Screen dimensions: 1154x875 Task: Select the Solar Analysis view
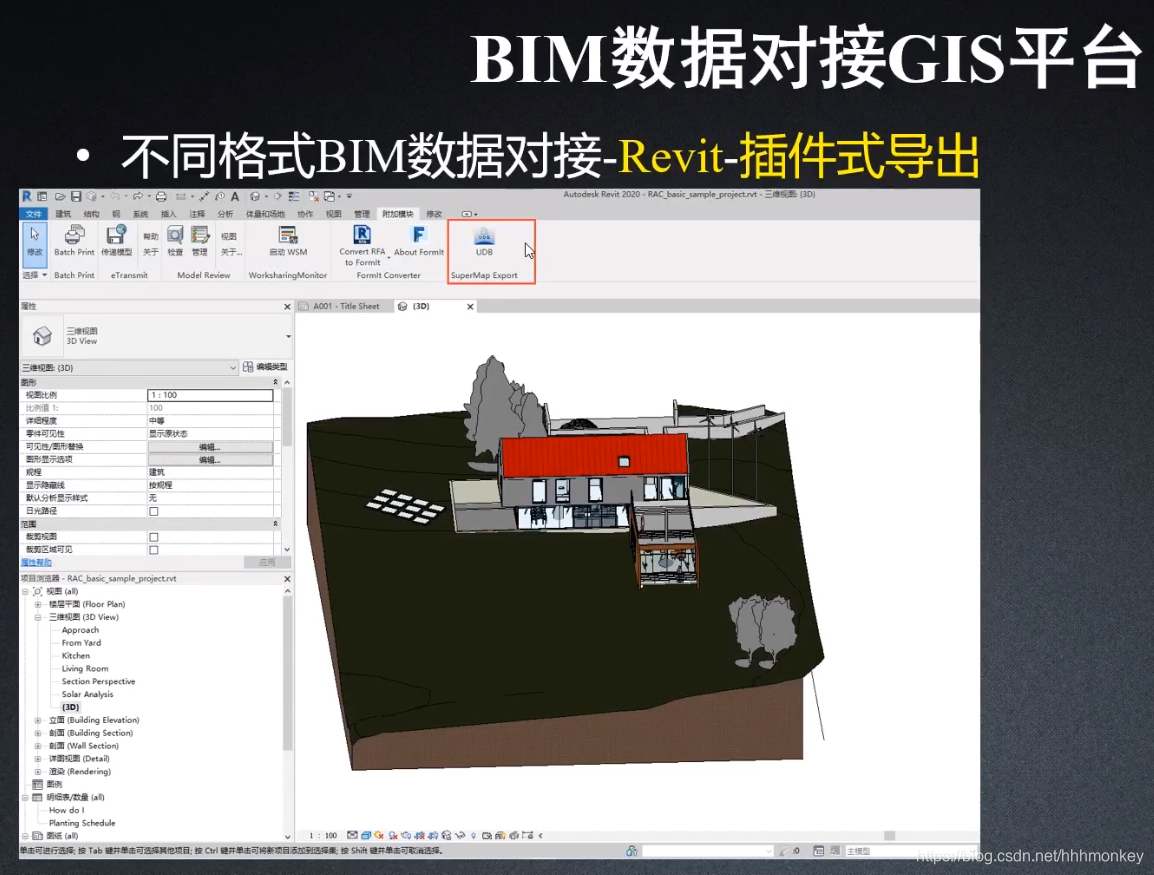[87, 694]
